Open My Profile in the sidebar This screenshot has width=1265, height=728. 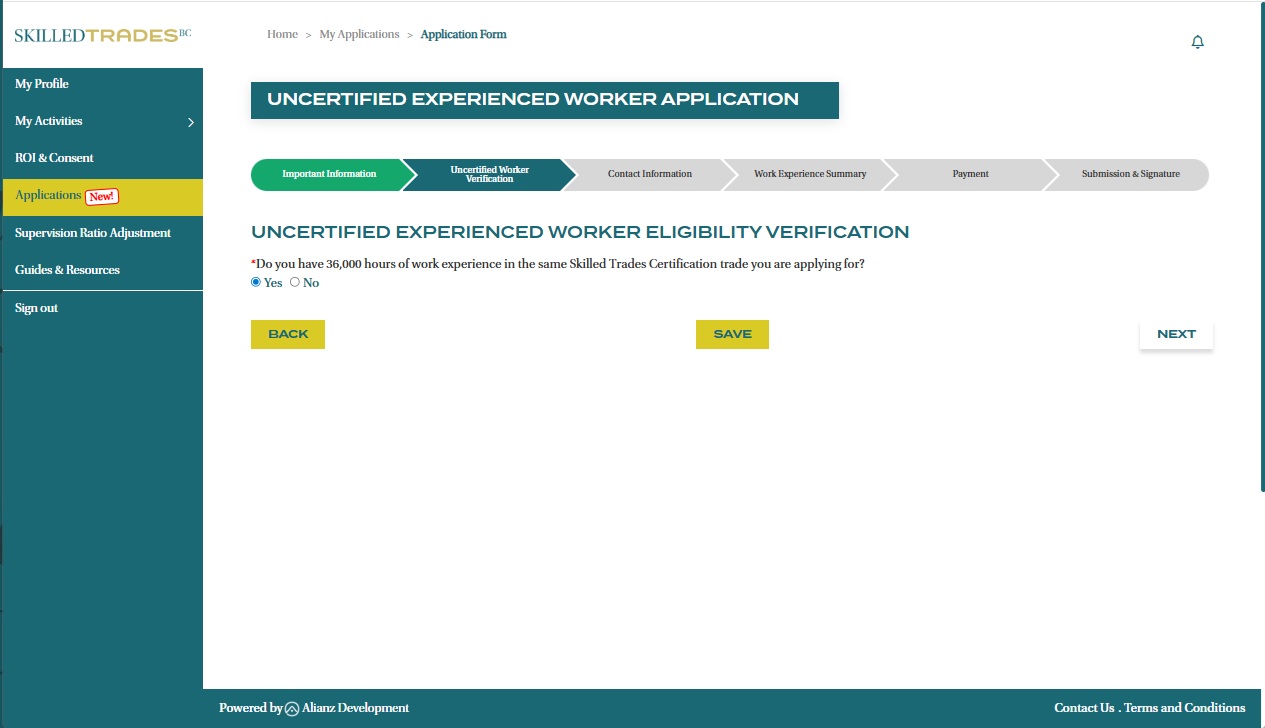coord(42,84)
